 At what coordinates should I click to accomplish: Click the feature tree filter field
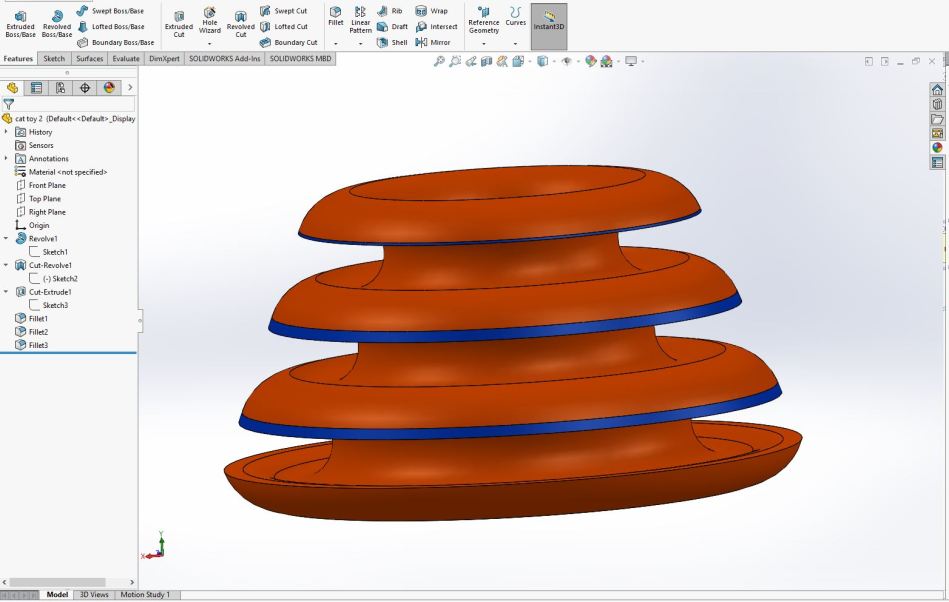(x=72, y=104)
